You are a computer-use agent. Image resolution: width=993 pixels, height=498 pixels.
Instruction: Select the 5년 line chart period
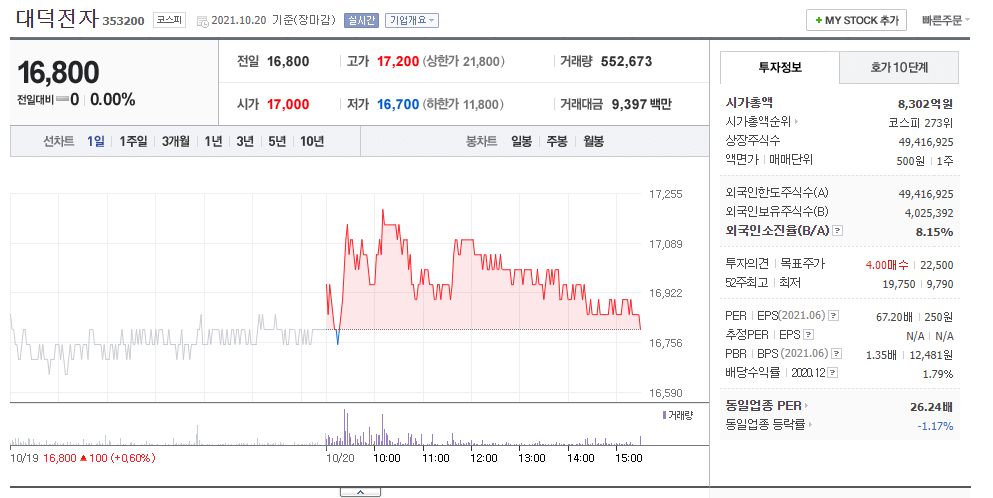[277, 141]
